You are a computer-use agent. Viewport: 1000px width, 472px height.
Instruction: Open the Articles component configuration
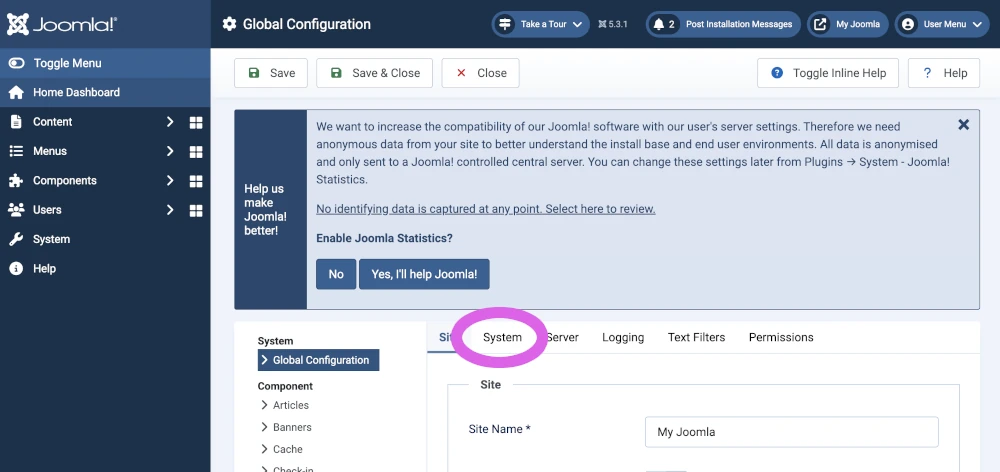pos(290,405)
